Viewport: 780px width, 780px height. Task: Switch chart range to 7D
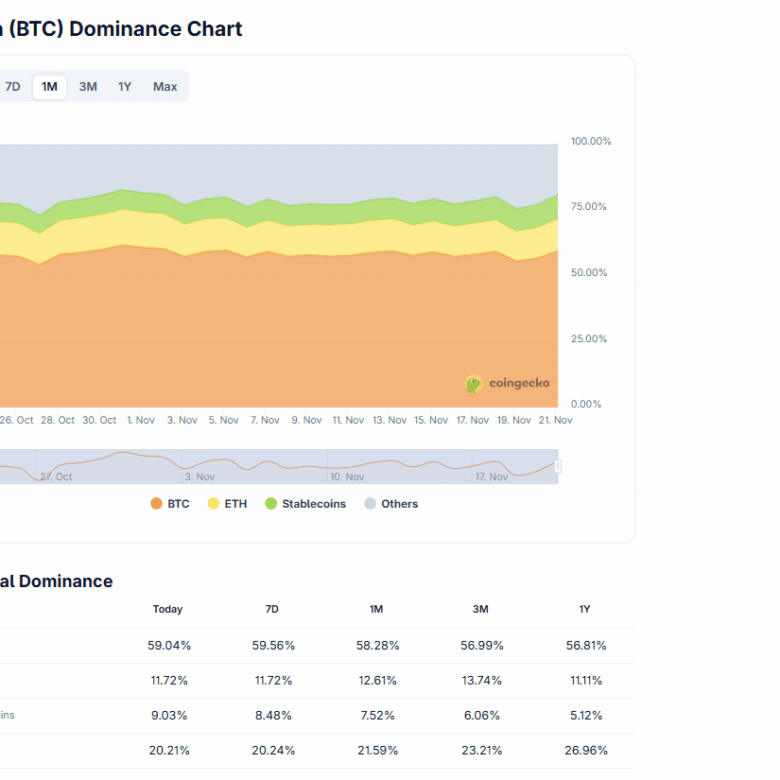click(13, 87)
